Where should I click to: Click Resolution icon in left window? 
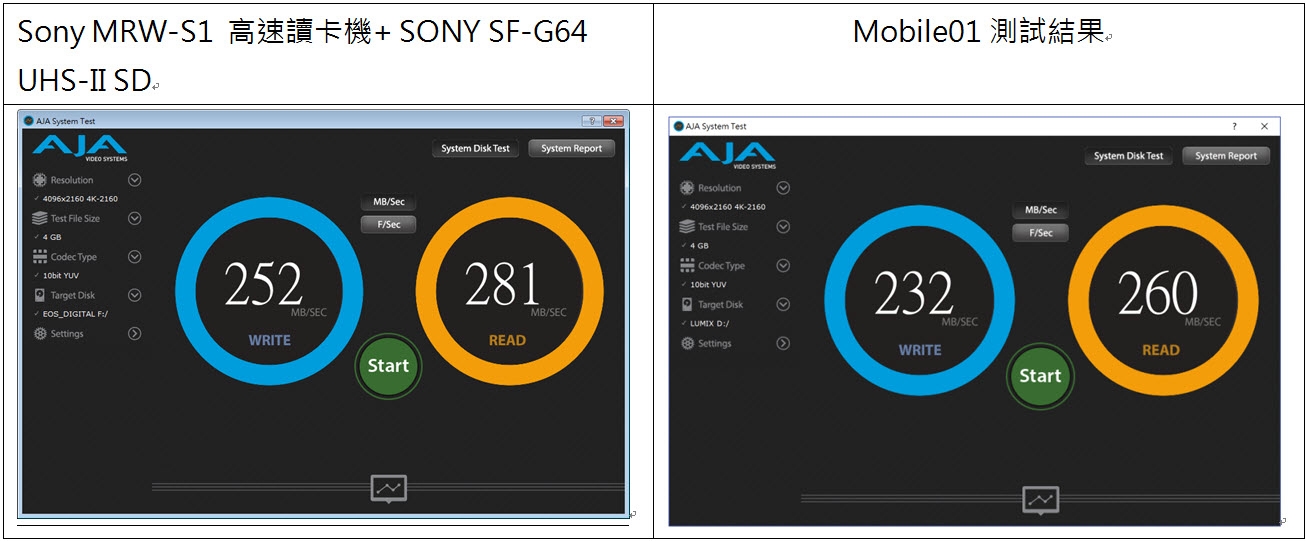(39, 180)
